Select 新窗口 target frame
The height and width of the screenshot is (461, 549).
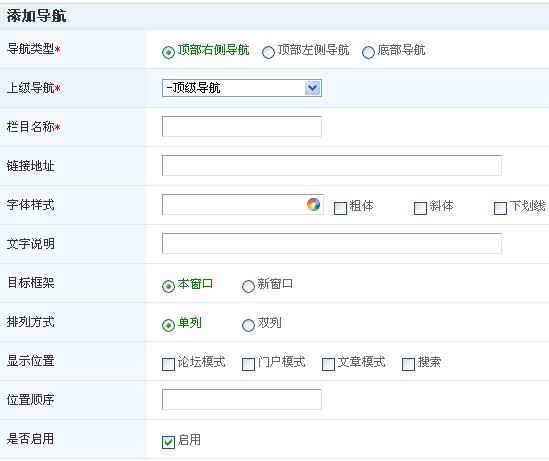point(248,286)
